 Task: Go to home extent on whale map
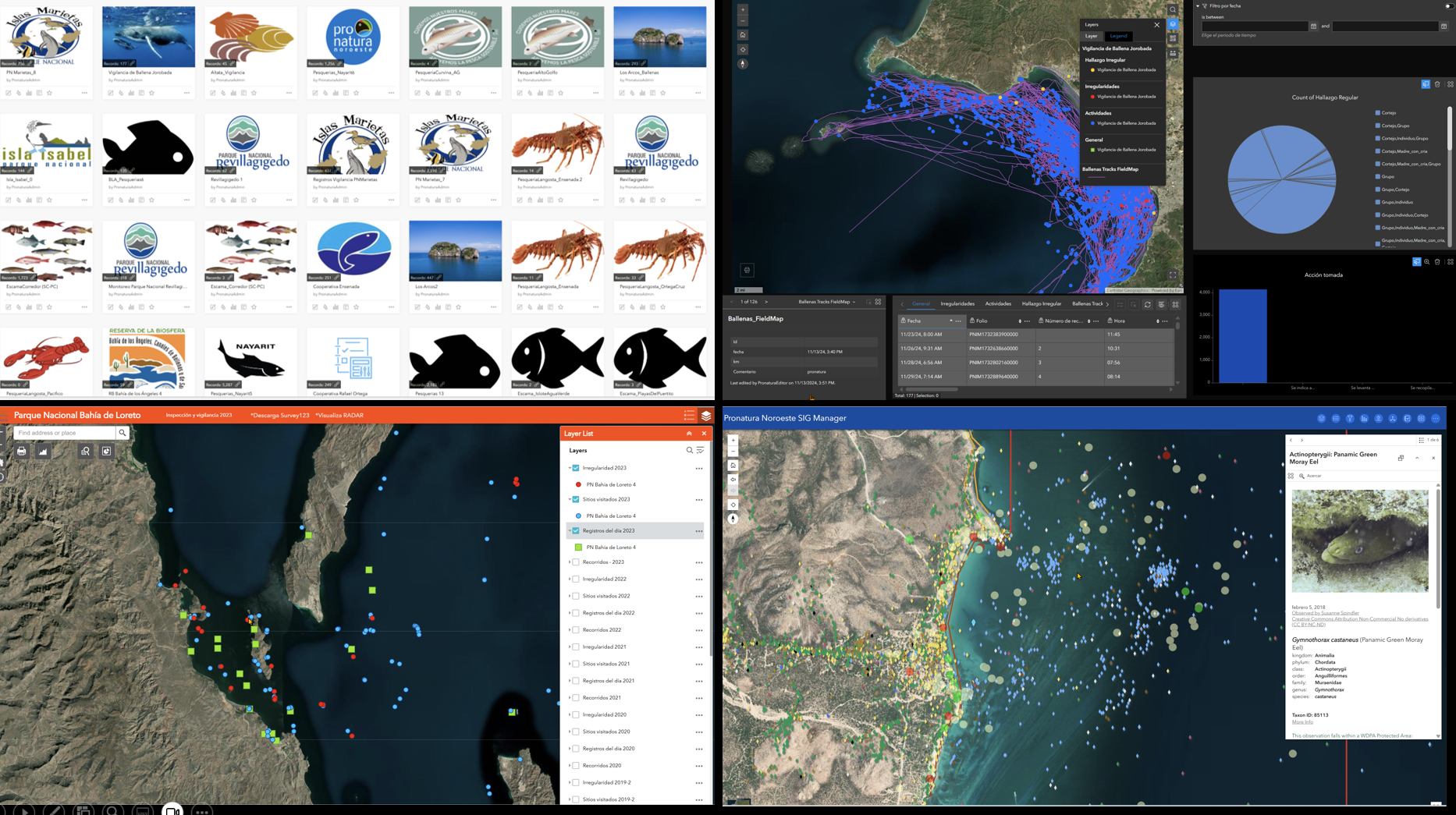(743, 35)
